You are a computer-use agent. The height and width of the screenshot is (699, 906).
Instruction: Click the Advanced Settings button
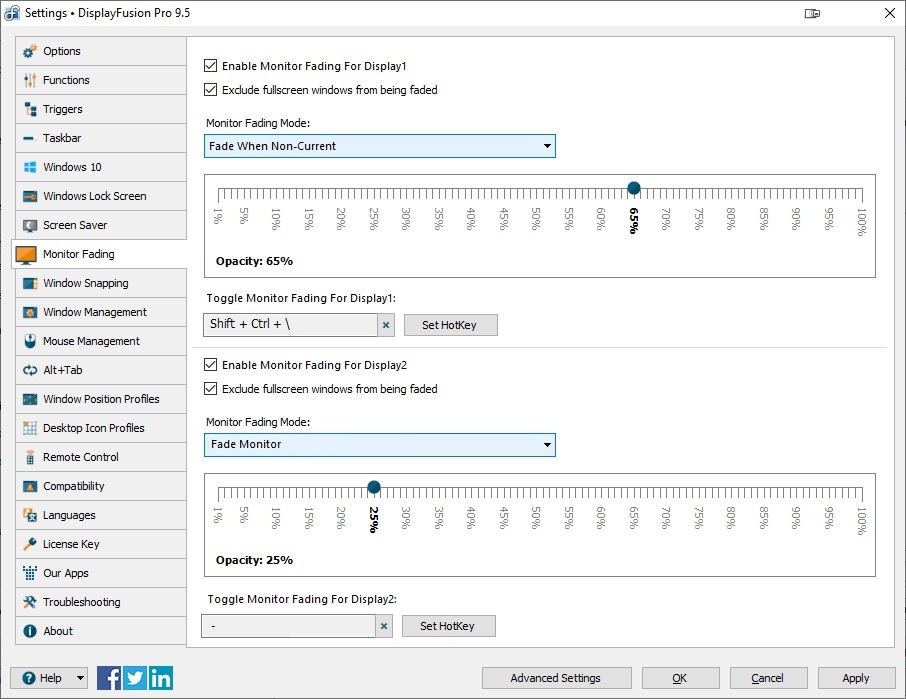555,678
